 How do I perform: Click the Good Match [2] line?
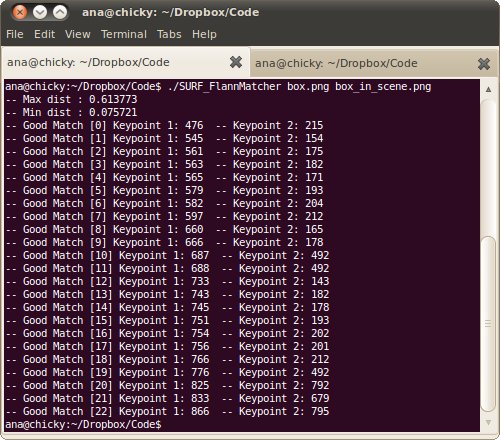pos(164,151)
